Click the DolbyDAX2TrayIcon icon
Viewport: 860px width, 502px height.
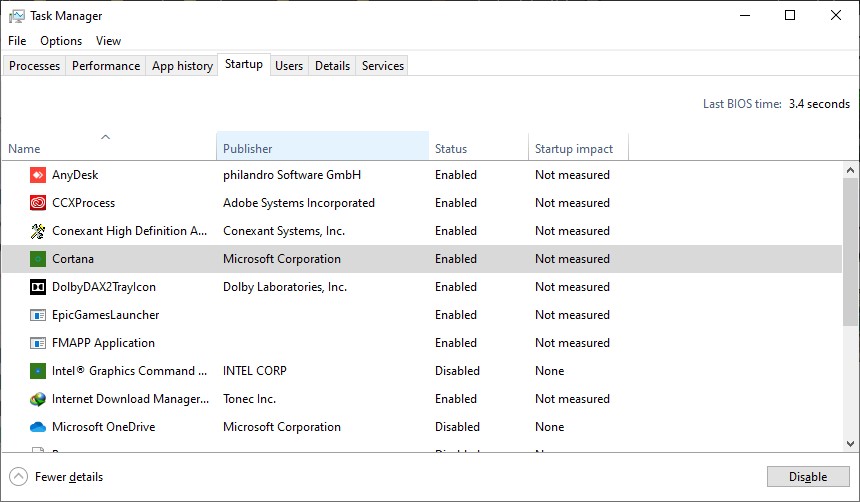(38, 287)
